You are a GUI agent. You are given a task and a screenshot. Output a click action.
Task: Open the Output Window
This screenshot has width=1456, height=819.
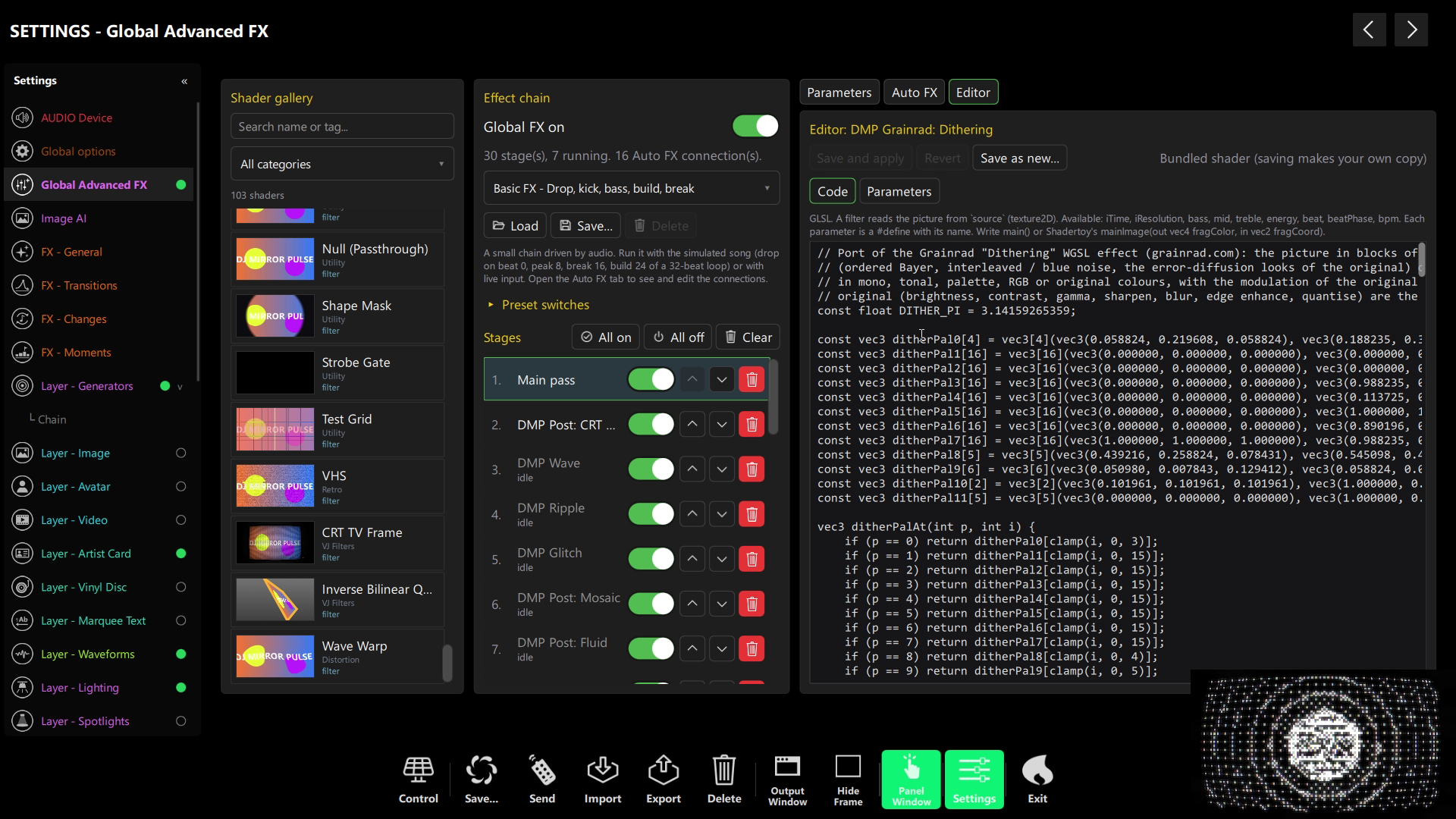[x=787, y=779]
